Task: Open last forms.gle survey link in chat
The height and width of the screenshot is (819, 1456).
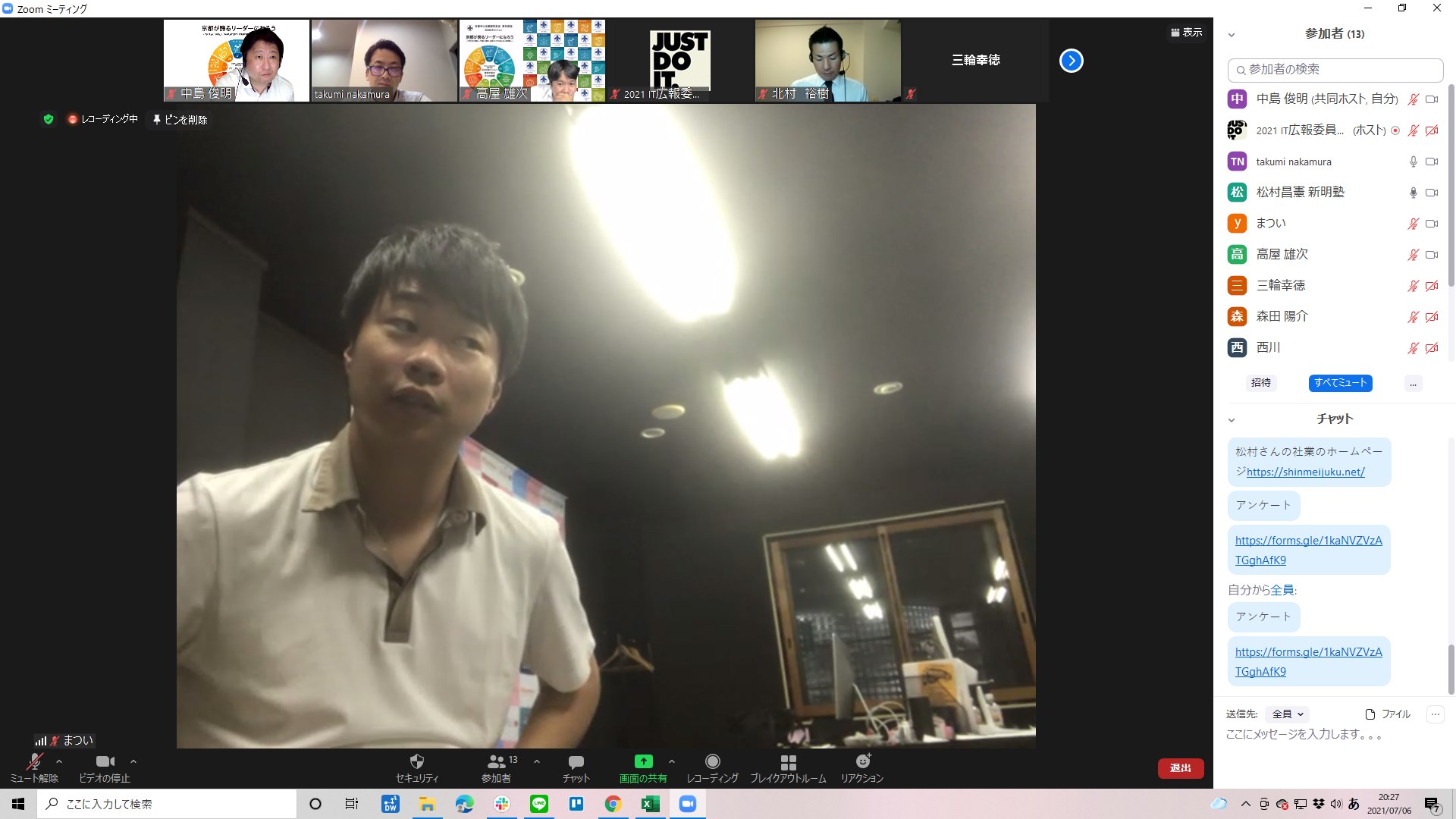Action: [1308, 662]
